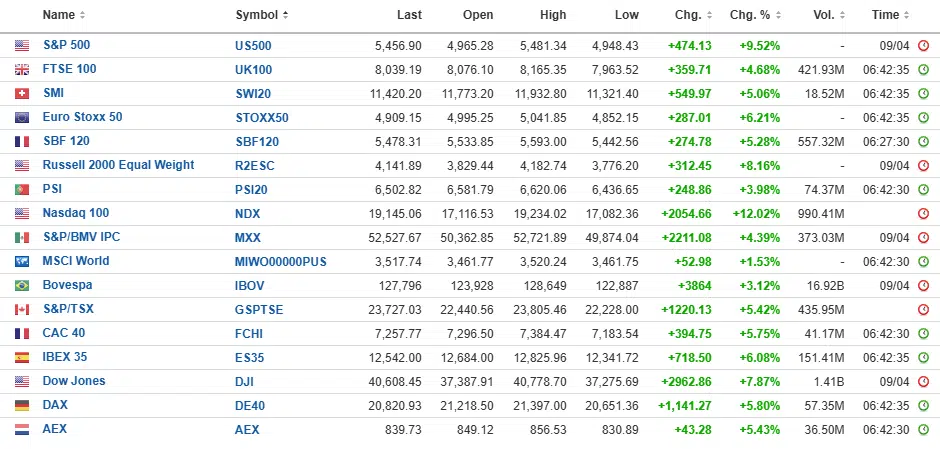Click the Brazil flag in Bovespa row
Viewport: 940px width, 449px height.
(x=22, y=286)
